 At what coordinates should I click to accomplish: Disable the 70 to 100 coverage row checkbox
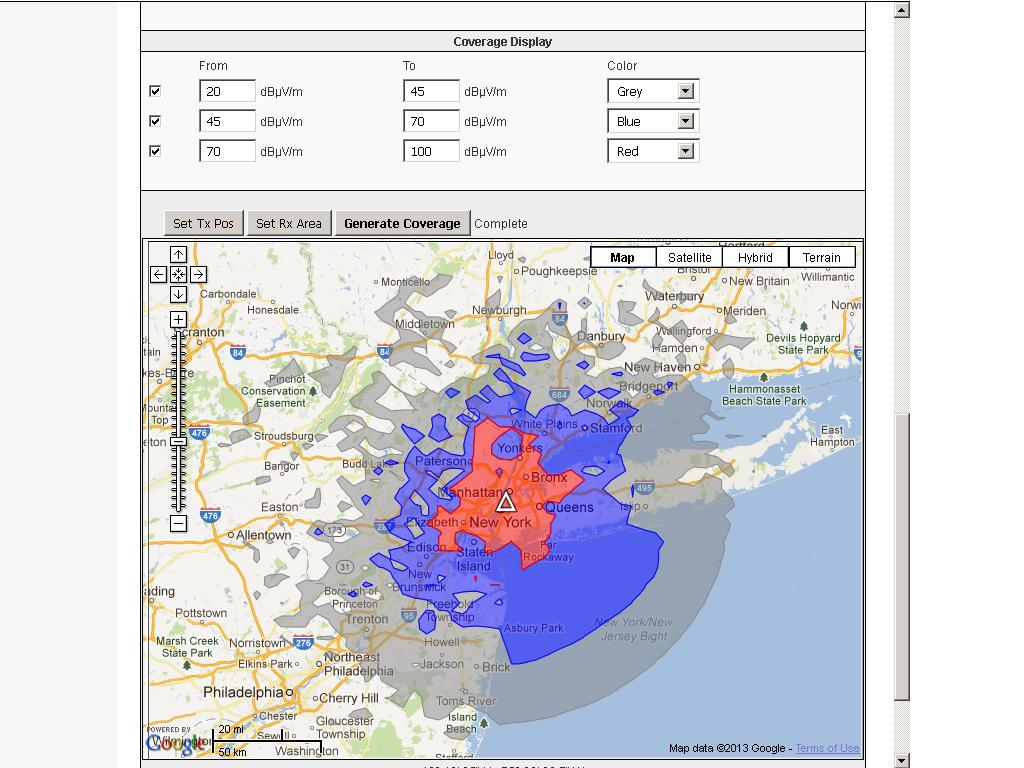tap(155, 151)
